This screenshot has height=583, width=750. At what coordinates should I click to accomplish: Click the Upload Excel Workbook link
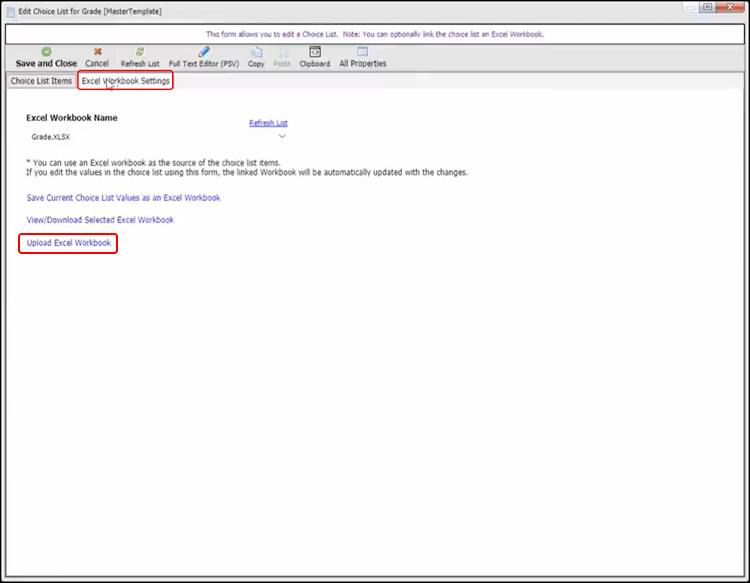tap(69, 243)
